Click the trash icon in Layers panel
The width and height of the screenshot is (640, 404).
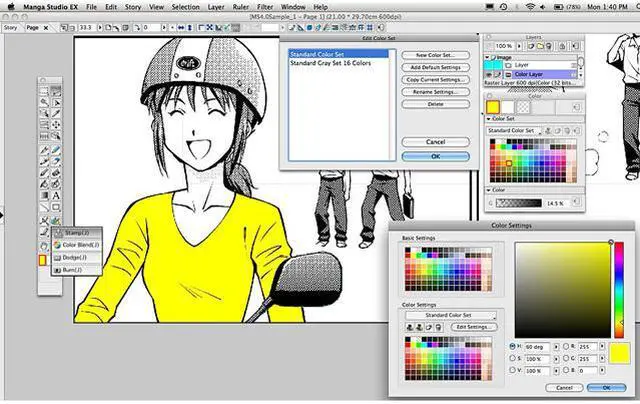(x=549, y=46)
